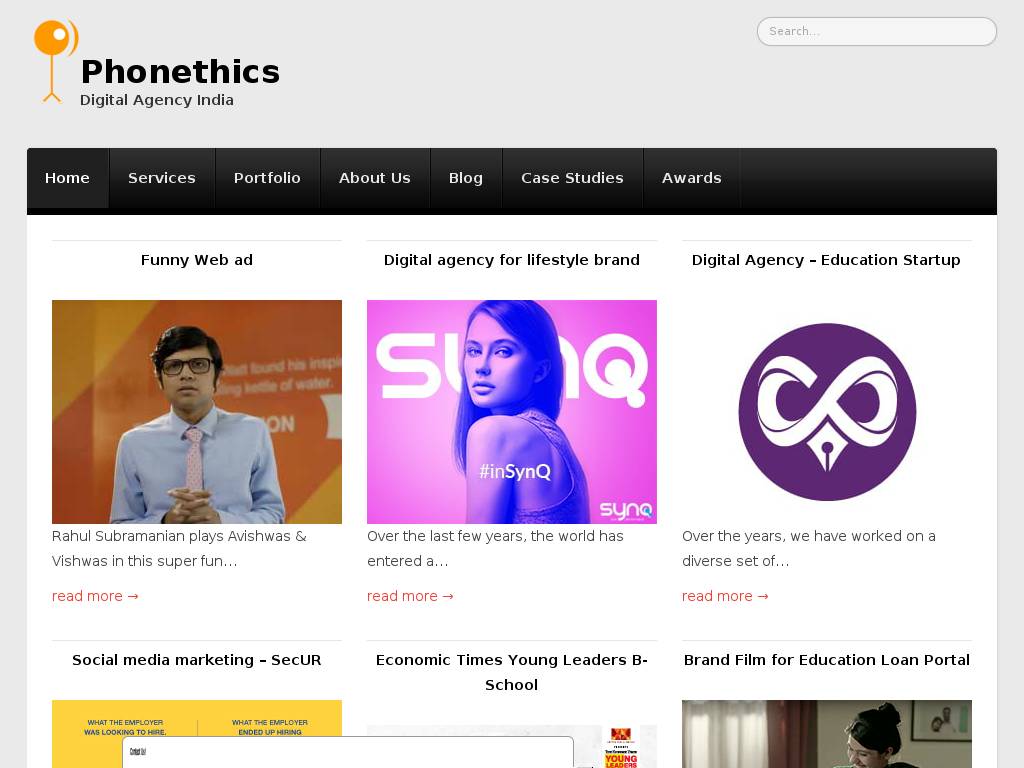Viewport: 1024px width, 768px height.
Task: Focus the Search input field
Action: pyautogui.click(x=876, y=31)
